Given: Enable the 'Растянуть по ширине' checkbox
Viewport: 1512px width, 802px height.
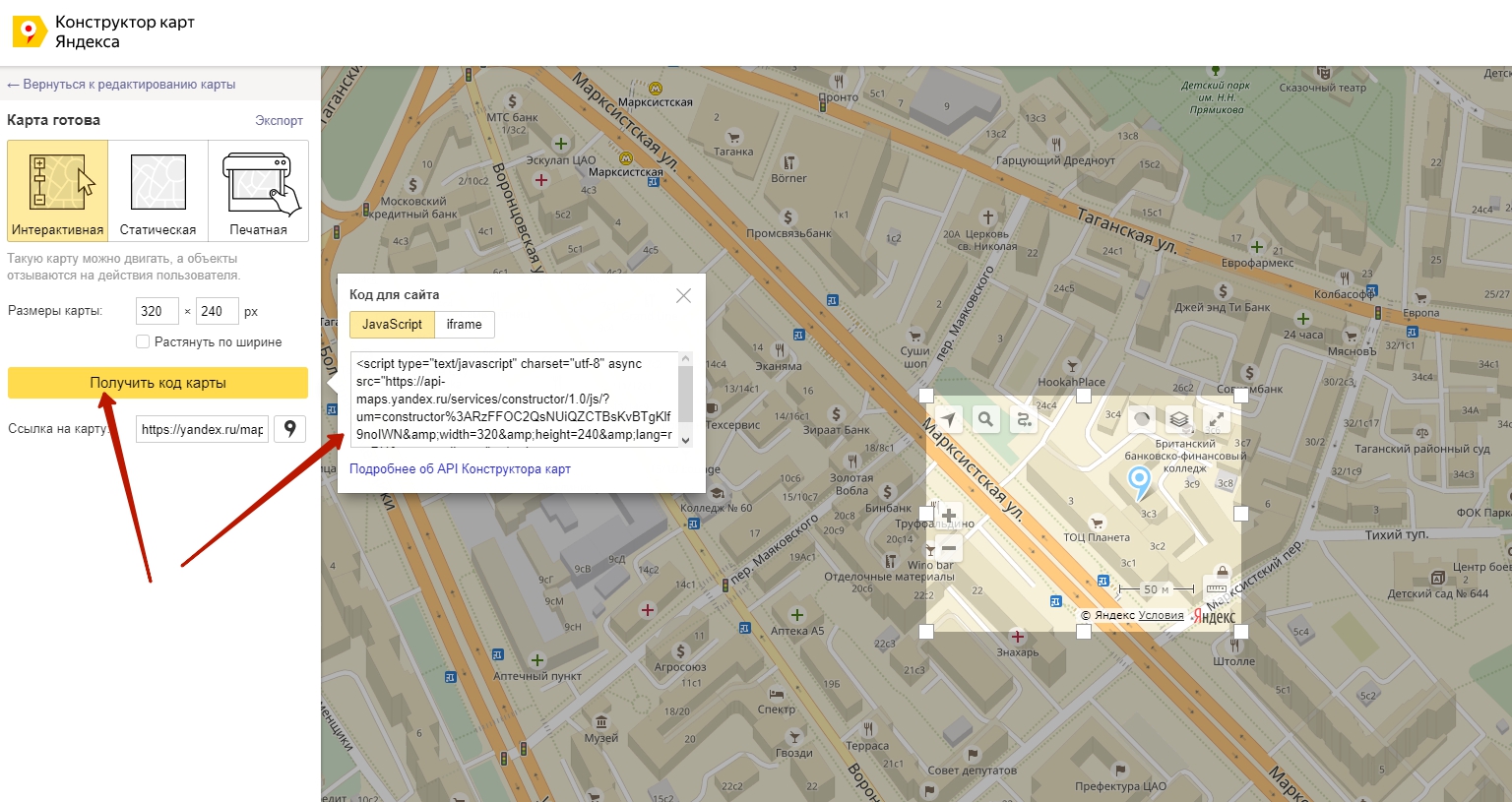Looking at the screenshot, I should click(x=143, y=341).
